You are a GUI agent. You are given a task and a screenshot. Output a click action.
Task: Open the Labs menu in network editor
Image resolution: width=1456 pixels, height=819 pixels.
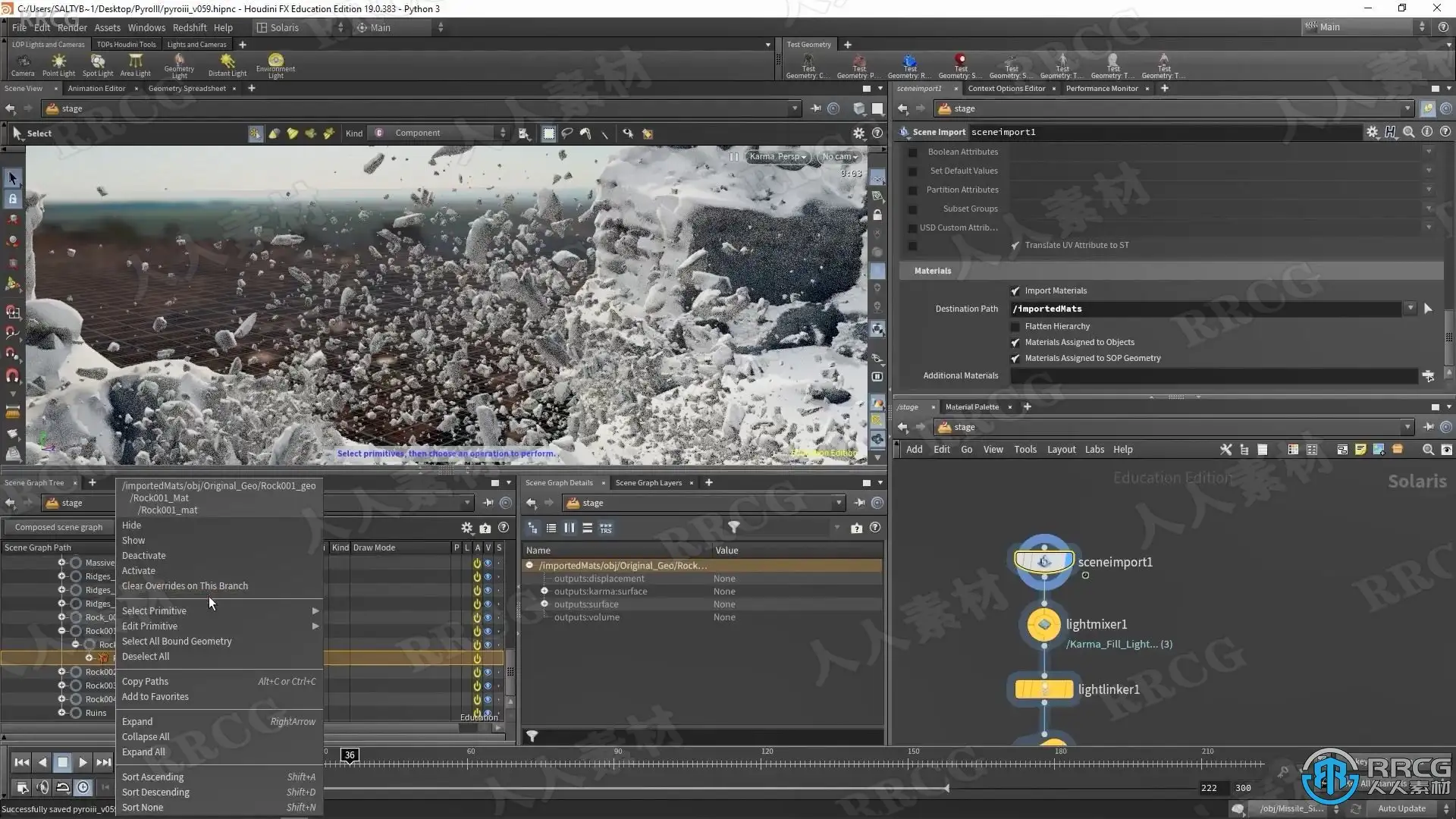pyautogui.click(x=1094, y=450)
